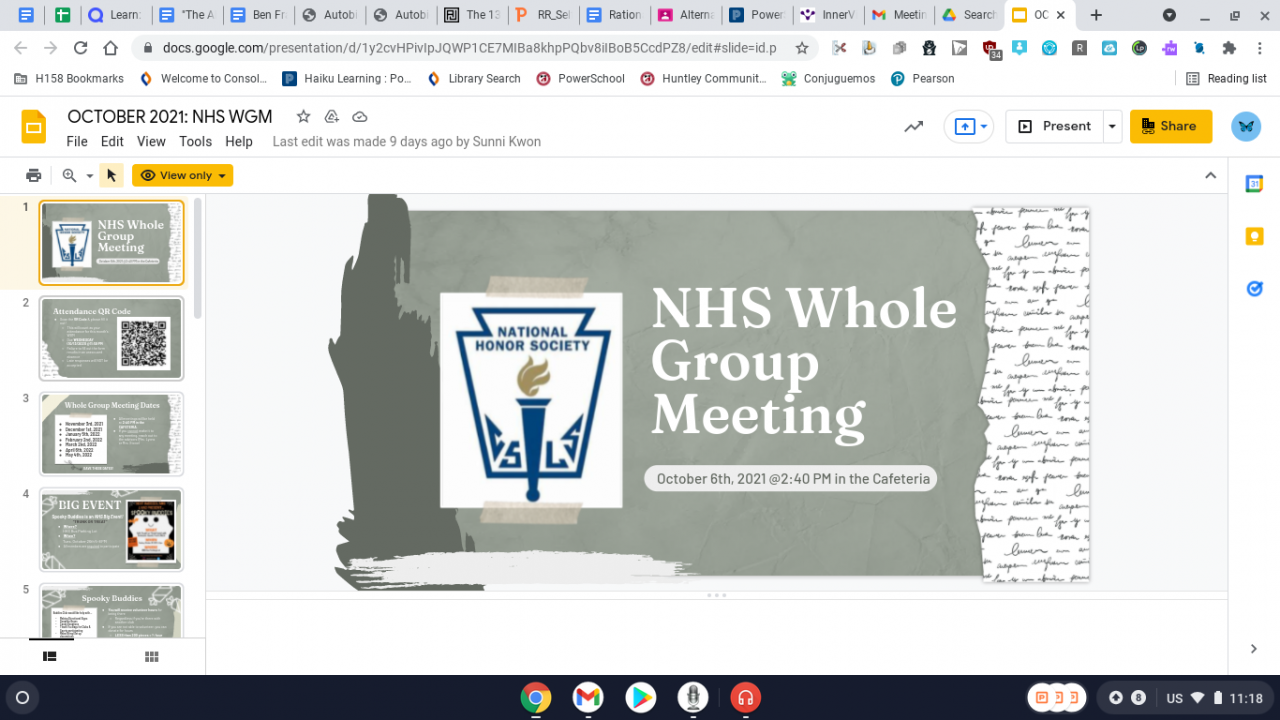Open the View menu
This screenshot has height=720, width=1280.
coord(151,142)
